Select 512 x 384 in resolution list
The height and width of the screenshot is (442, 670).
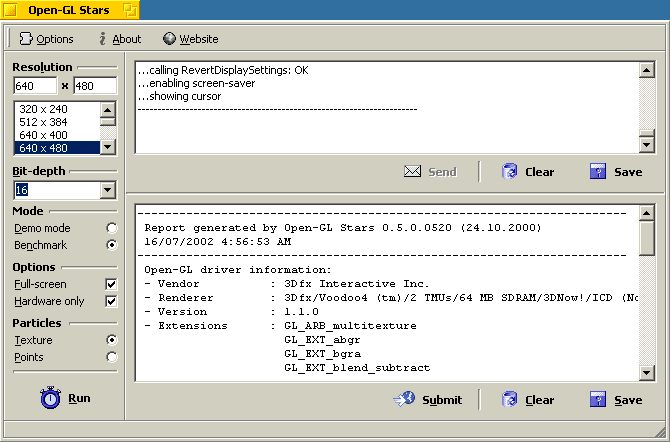coord(57,122)
